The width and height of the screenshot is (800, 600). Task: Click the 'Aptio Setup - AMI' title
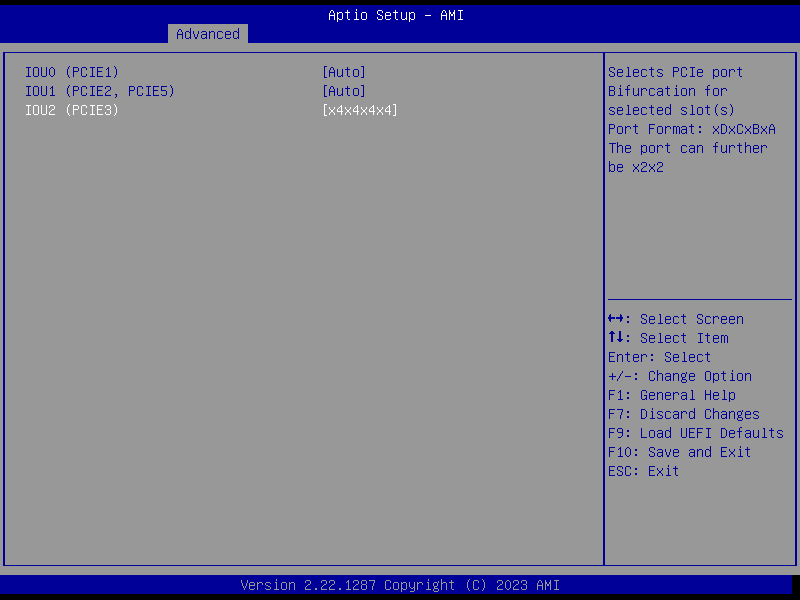[x=396, y=15]
